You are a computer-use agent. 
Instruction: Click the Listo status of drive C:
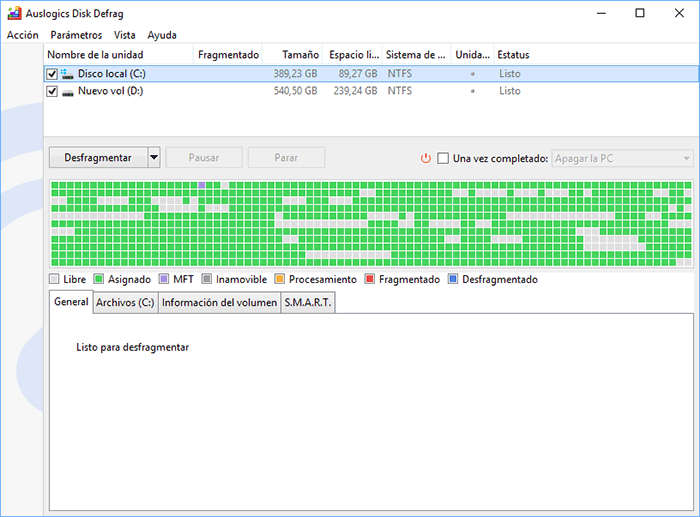pyautogui.click(x=510, y=73)
